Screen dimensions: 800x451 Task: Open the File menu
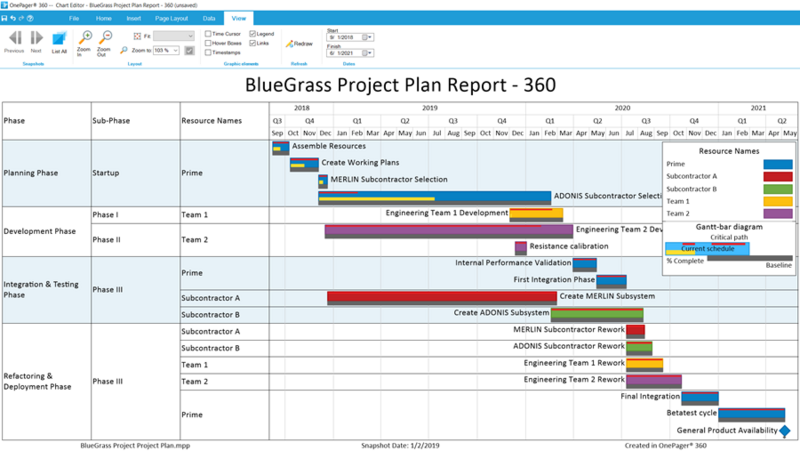74,18
